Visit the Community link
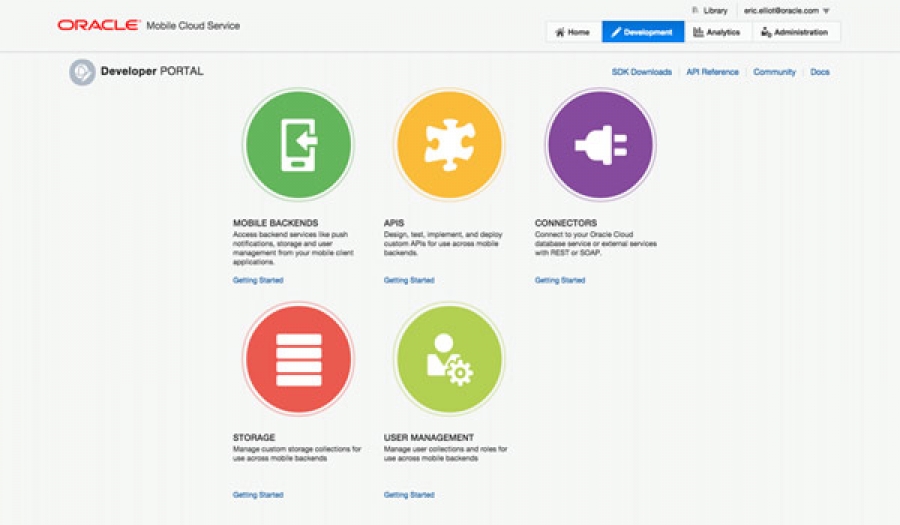900x525 pixels. (774, 72)
